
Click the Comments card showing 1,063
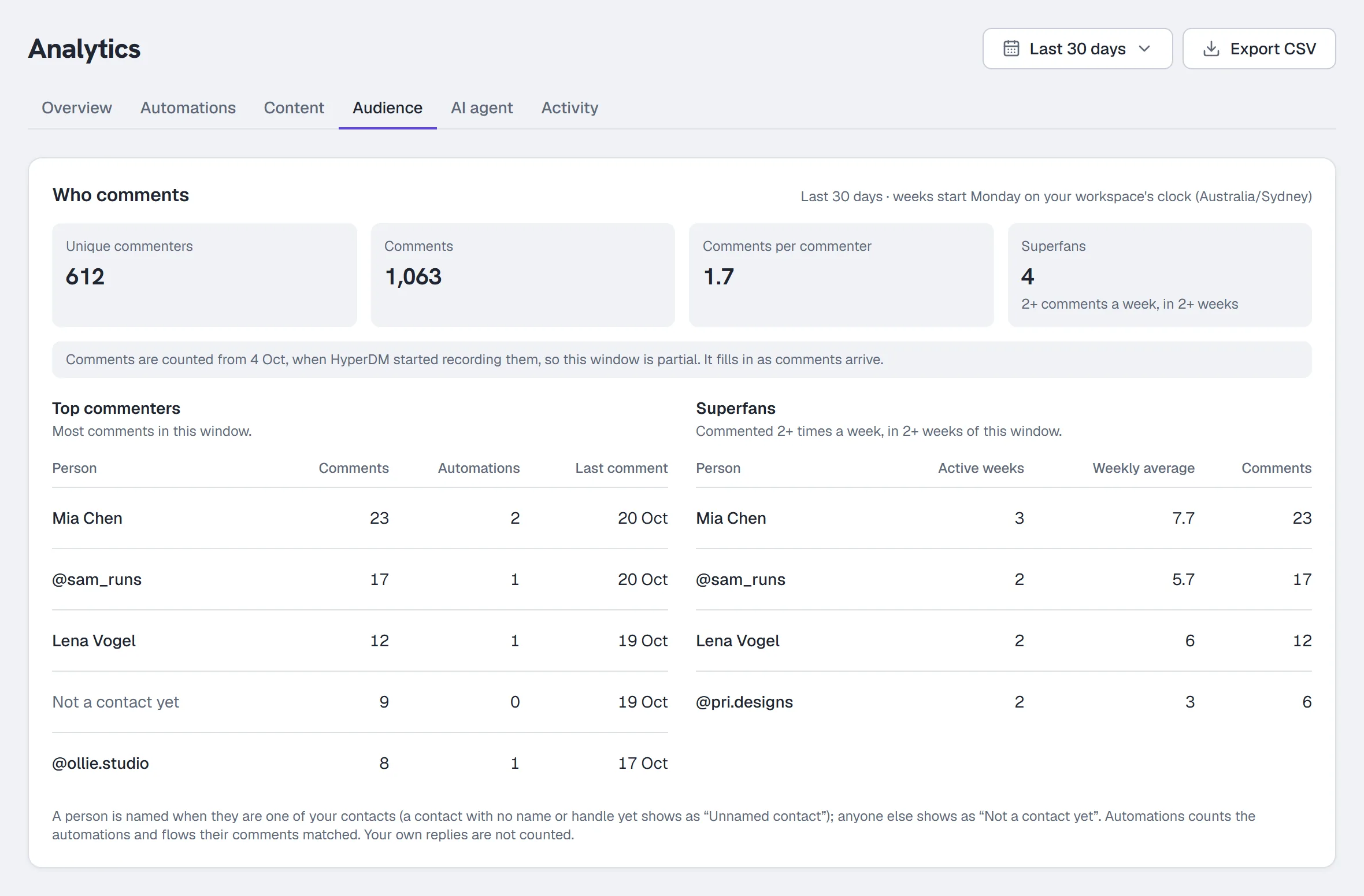(x=523, y=275)
